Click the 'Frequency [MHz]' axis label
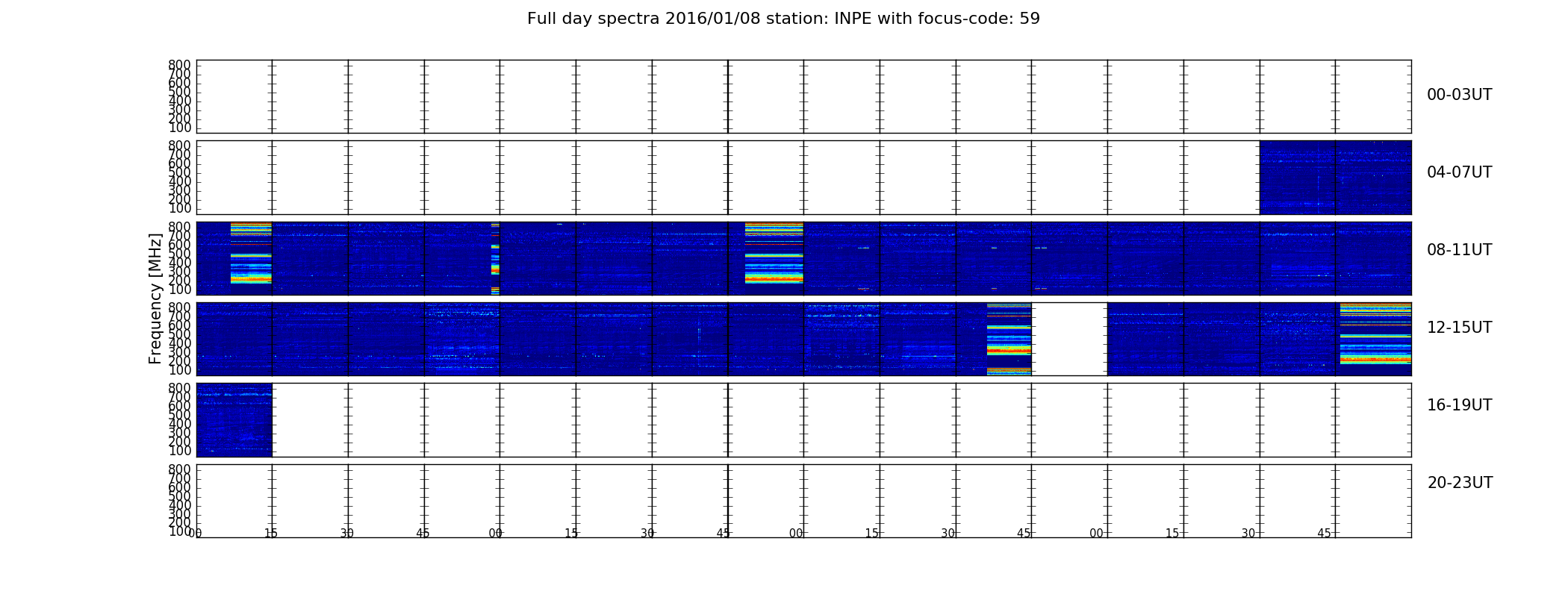 pyautogui.click(x=155, y=298)
